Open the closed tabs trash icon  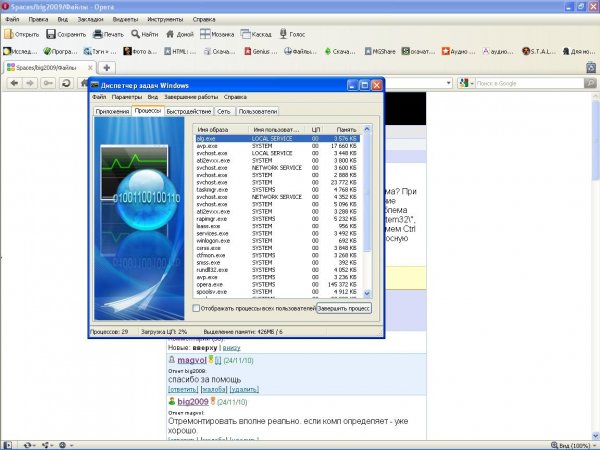[x=591, y=67]
